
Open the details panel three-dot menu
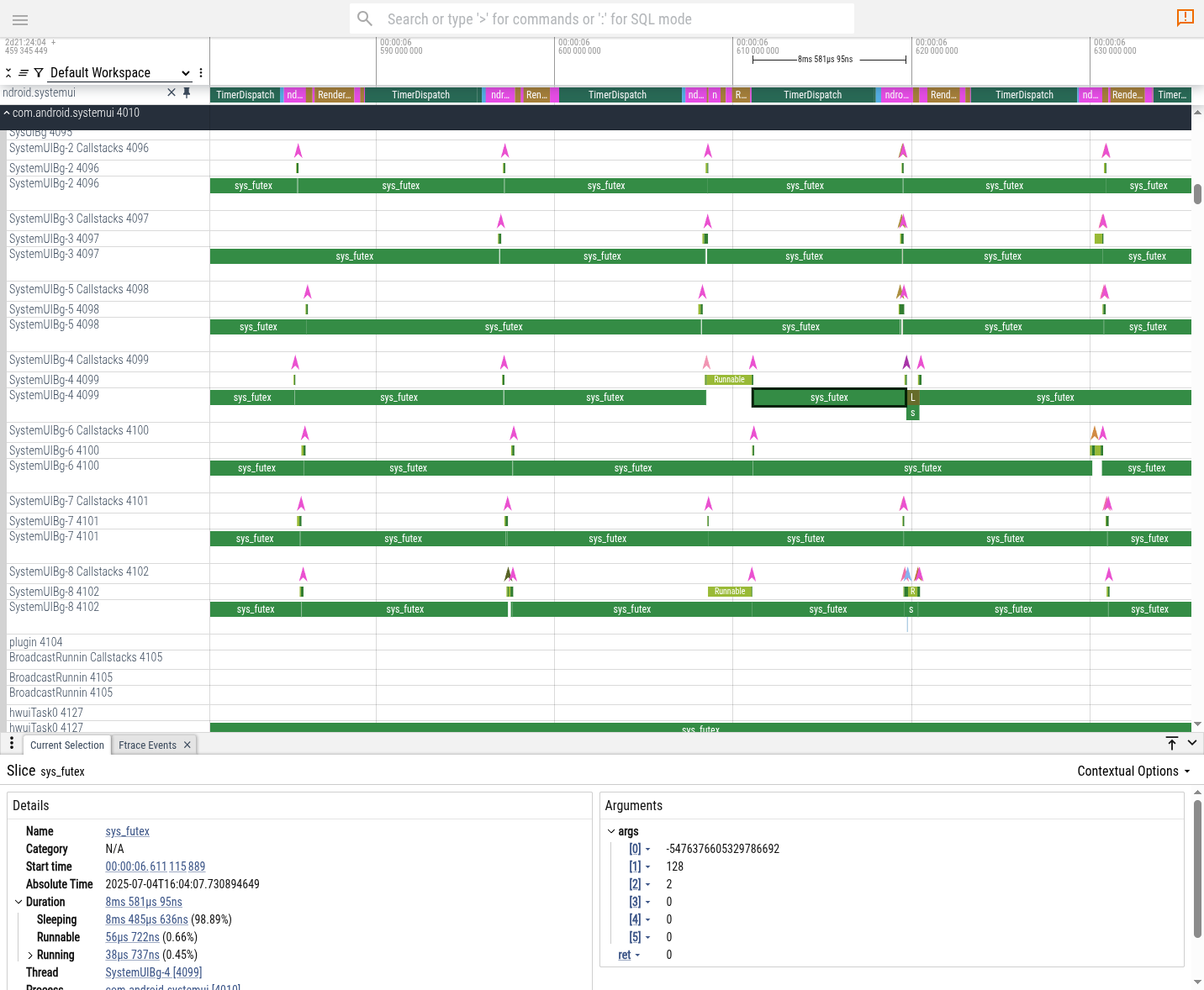(11, 743)
